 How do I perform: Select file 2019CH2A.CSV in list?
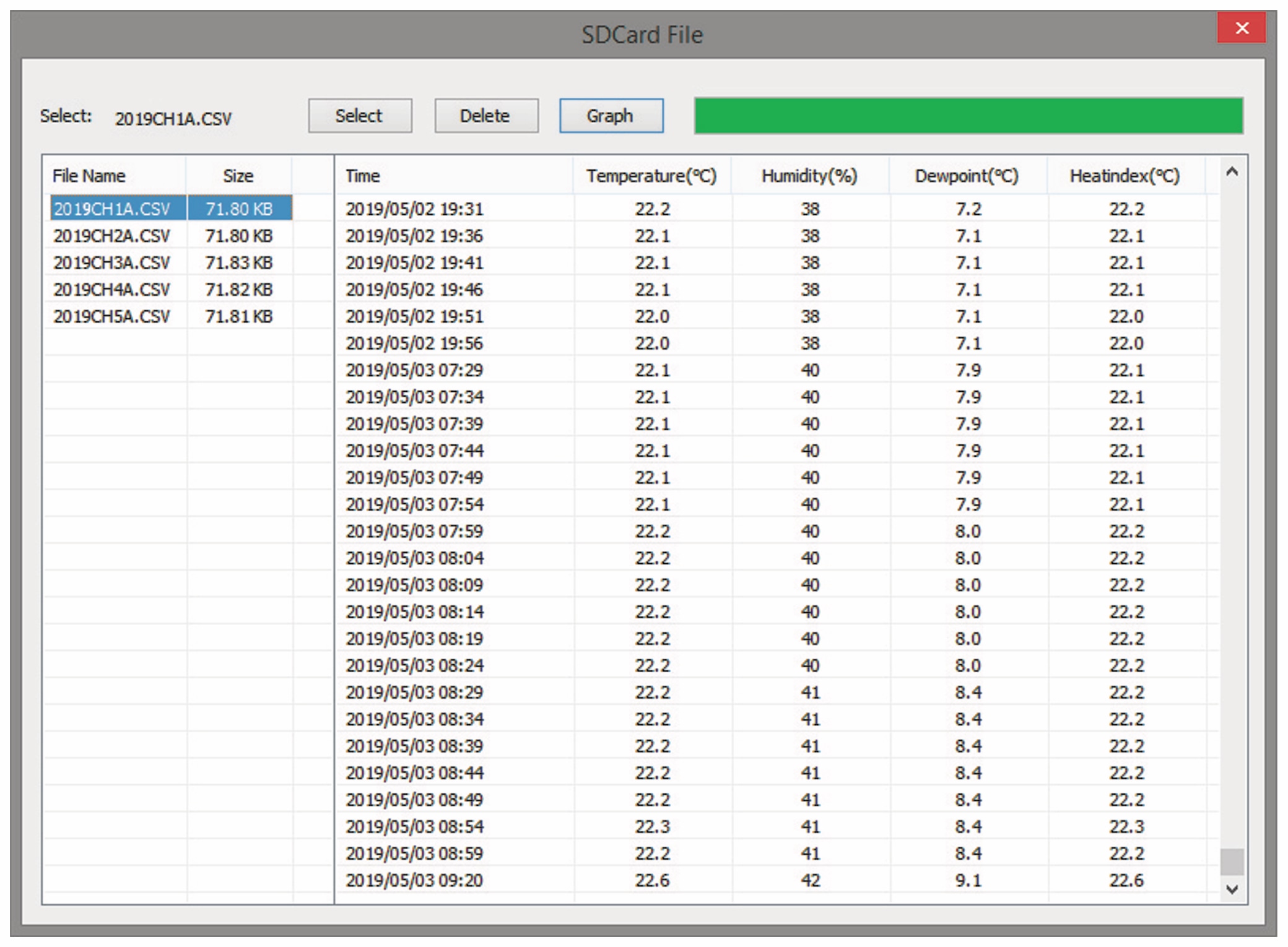click(111, 236)
